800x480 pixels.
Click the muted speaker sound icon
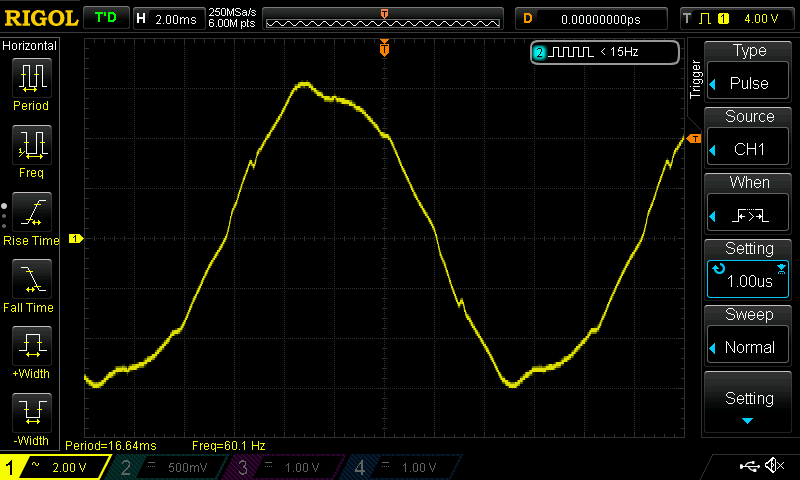[x=774, y=466]
